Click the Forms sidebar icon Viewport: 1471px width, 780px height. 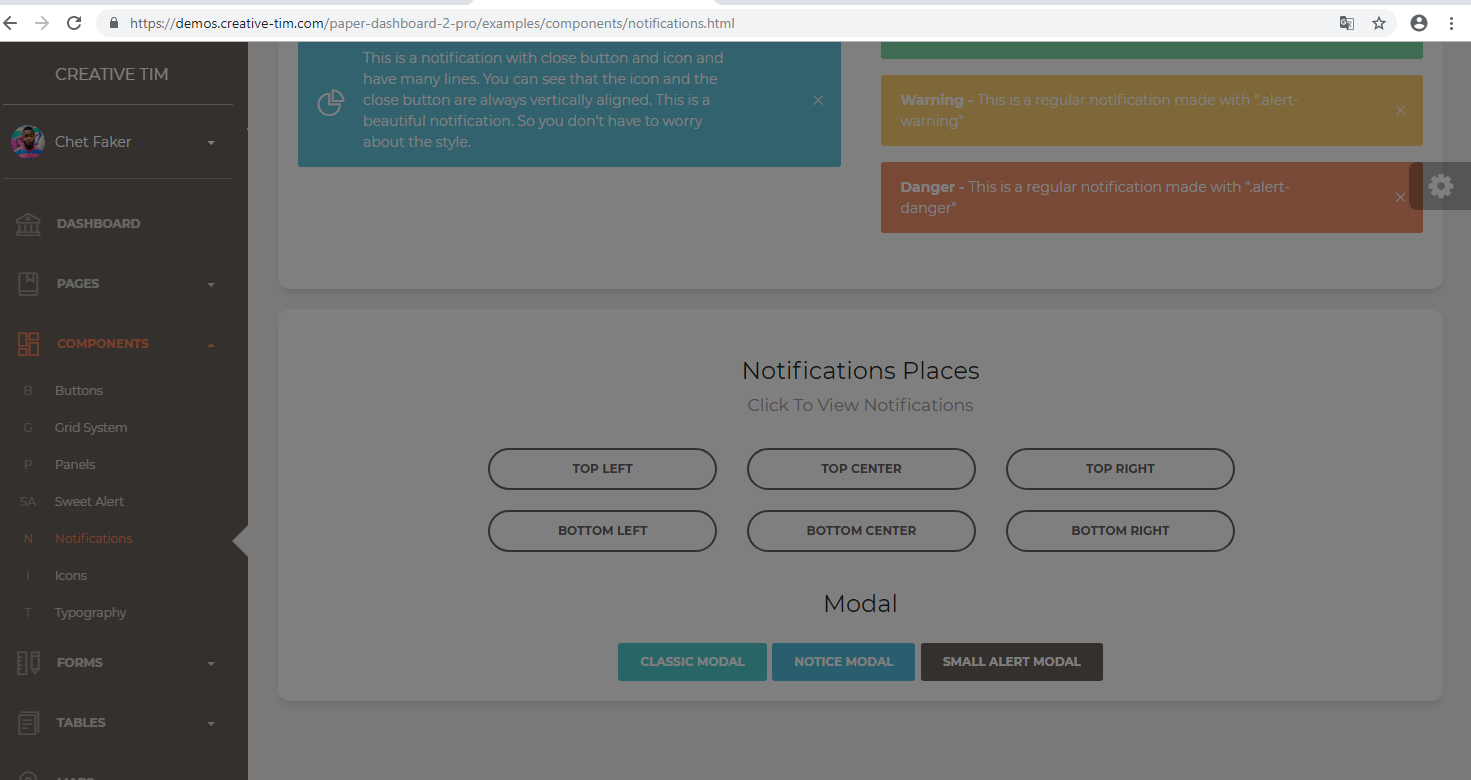coord(28,662)
